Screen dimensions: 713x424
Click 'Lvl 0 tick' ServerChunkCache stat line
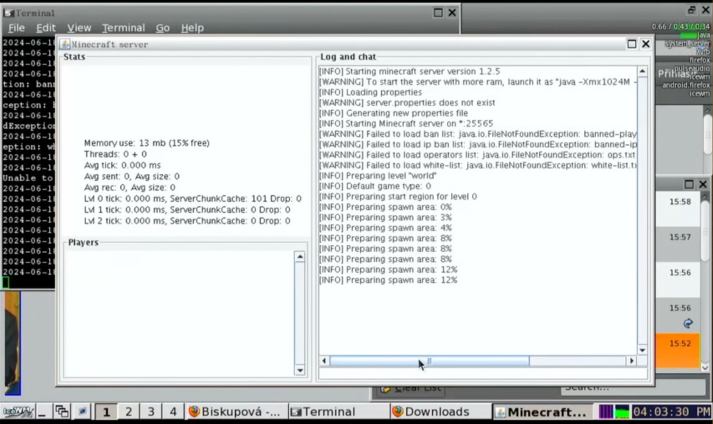(x=192, y=199)
